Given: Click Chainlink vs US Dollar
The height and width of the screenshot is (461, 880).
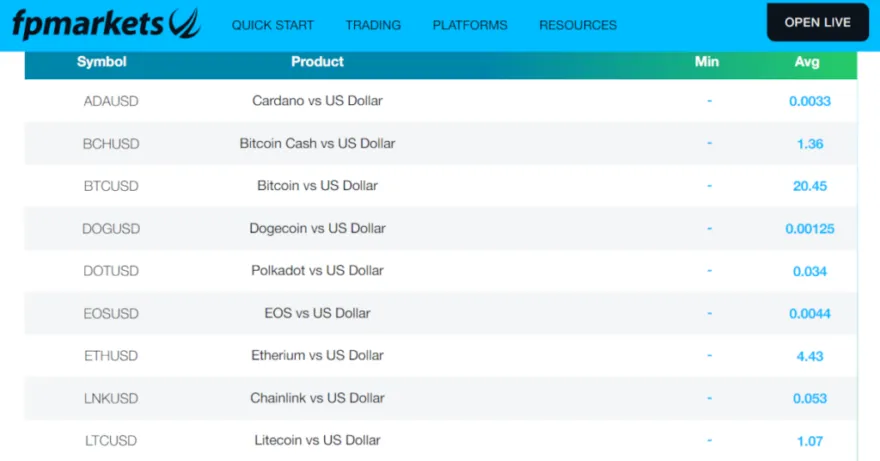Looking at the screenshot, I should [317, 398].
